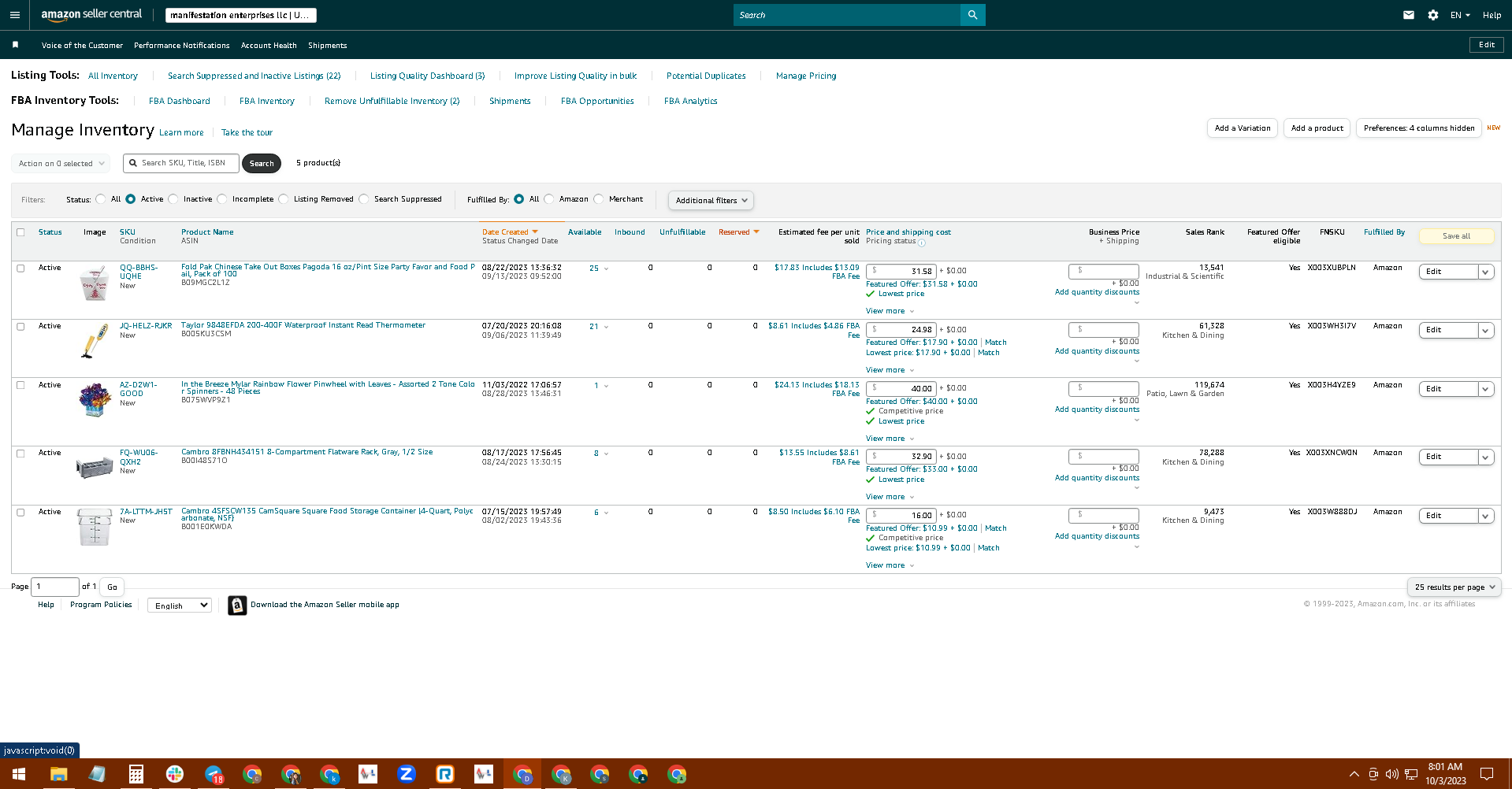The image size is (1512, 789).
Task: Tick the select-all checkbox in the table header
Action: [20, 232]
